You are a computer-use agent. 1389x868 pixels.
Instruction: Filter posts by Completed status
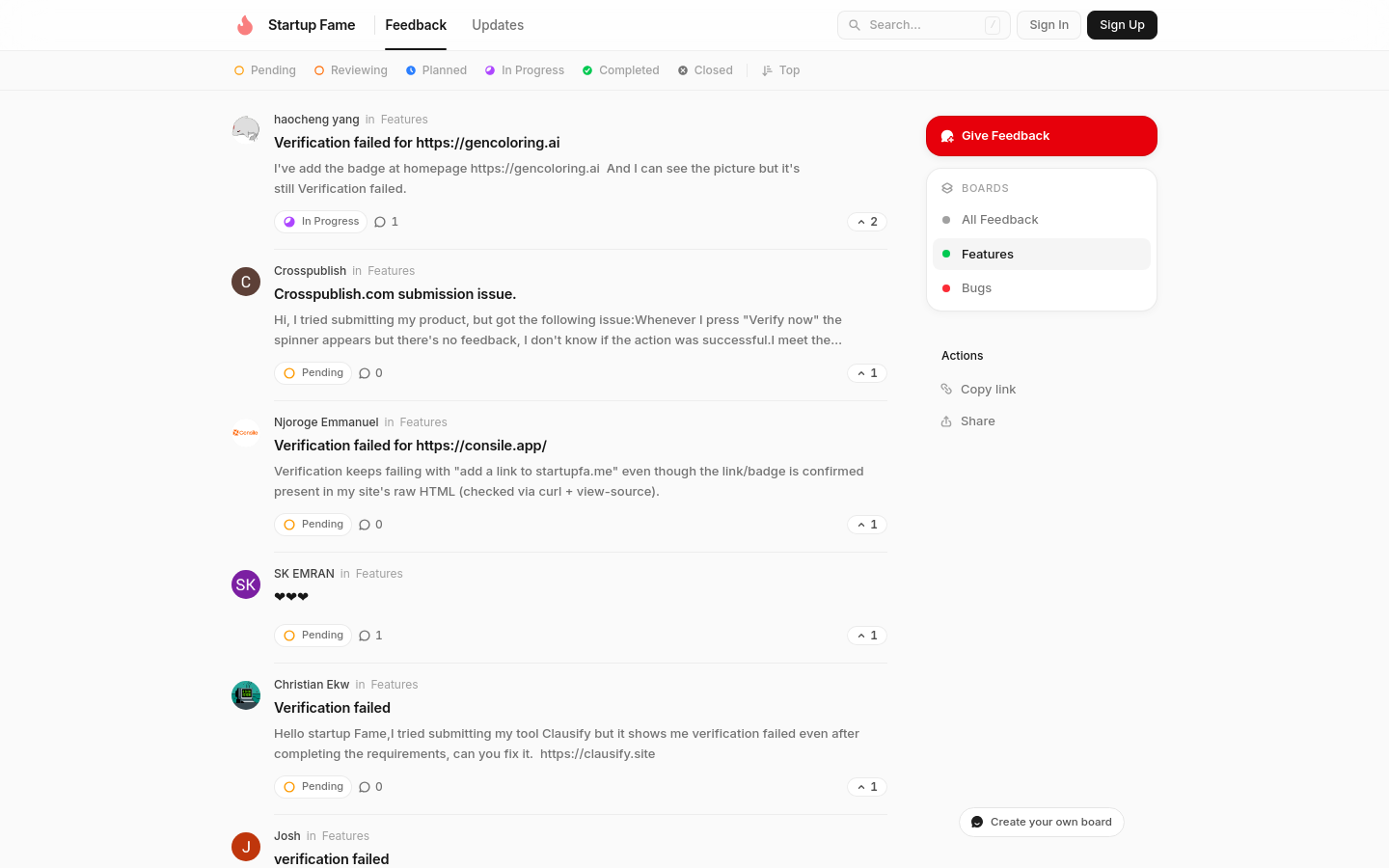tap(621, 70)
